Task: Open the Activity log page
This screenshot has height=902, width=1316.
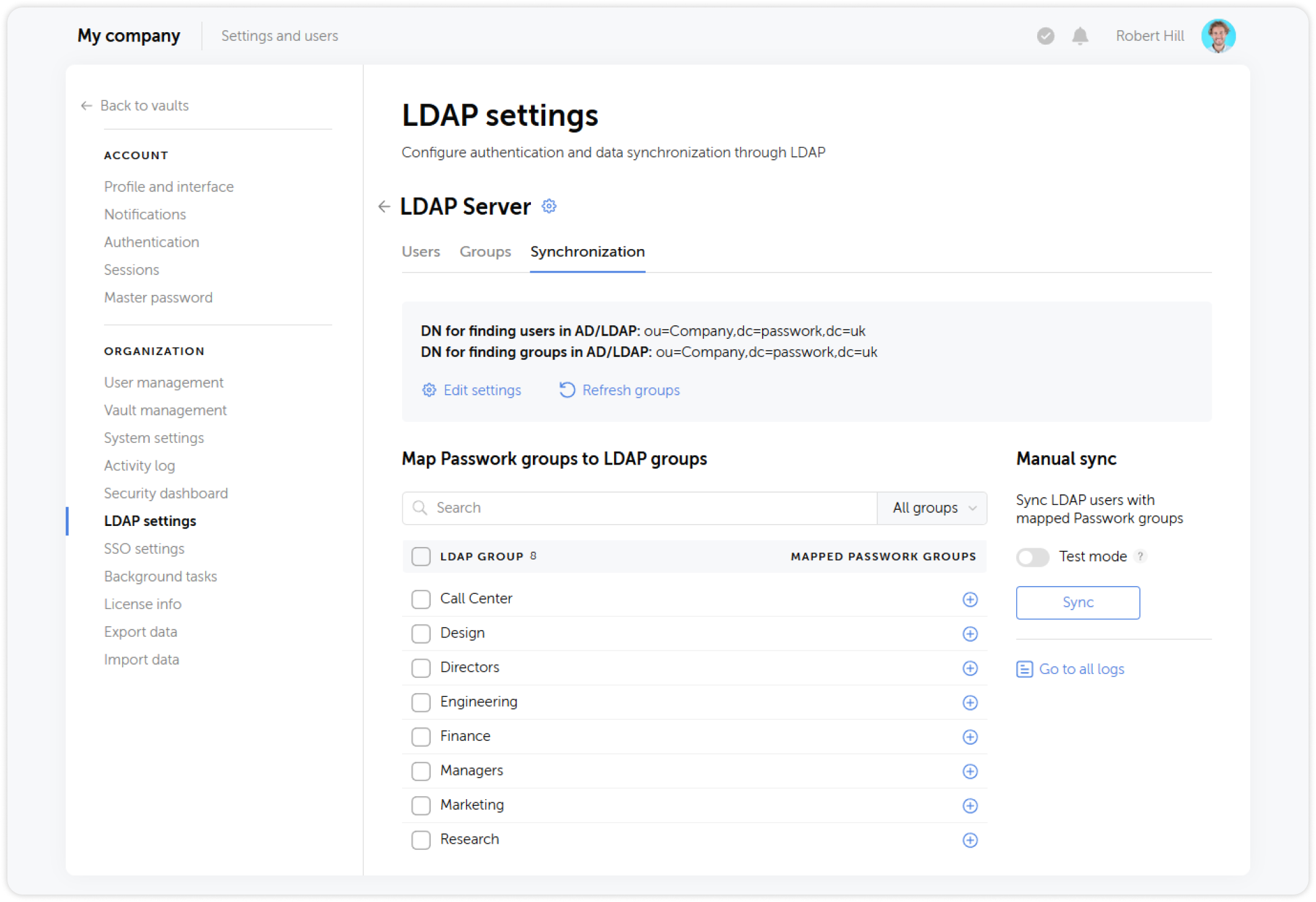Action: pos(139,466)
